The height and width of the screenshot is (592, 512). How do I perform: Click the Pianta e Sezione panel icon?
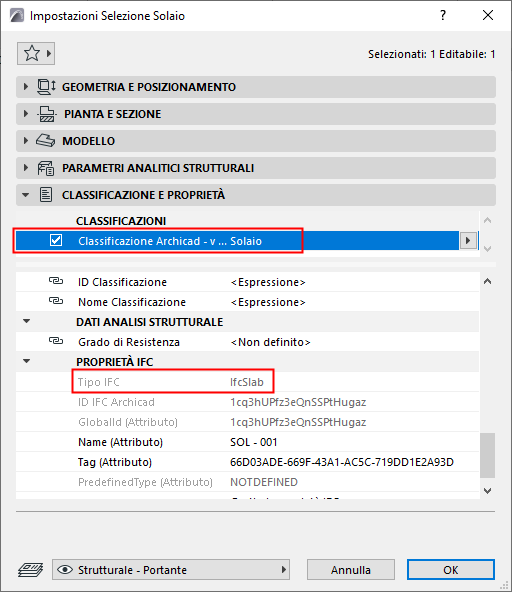click(x=47, y=114)
